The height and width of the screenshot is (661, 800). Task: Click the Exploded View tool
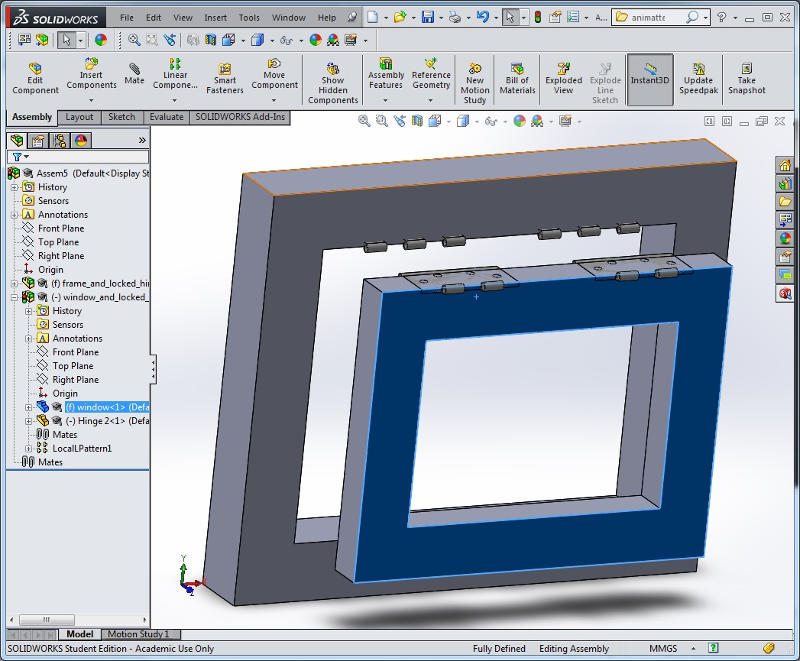pyautogui.click(x=563, y=78)
